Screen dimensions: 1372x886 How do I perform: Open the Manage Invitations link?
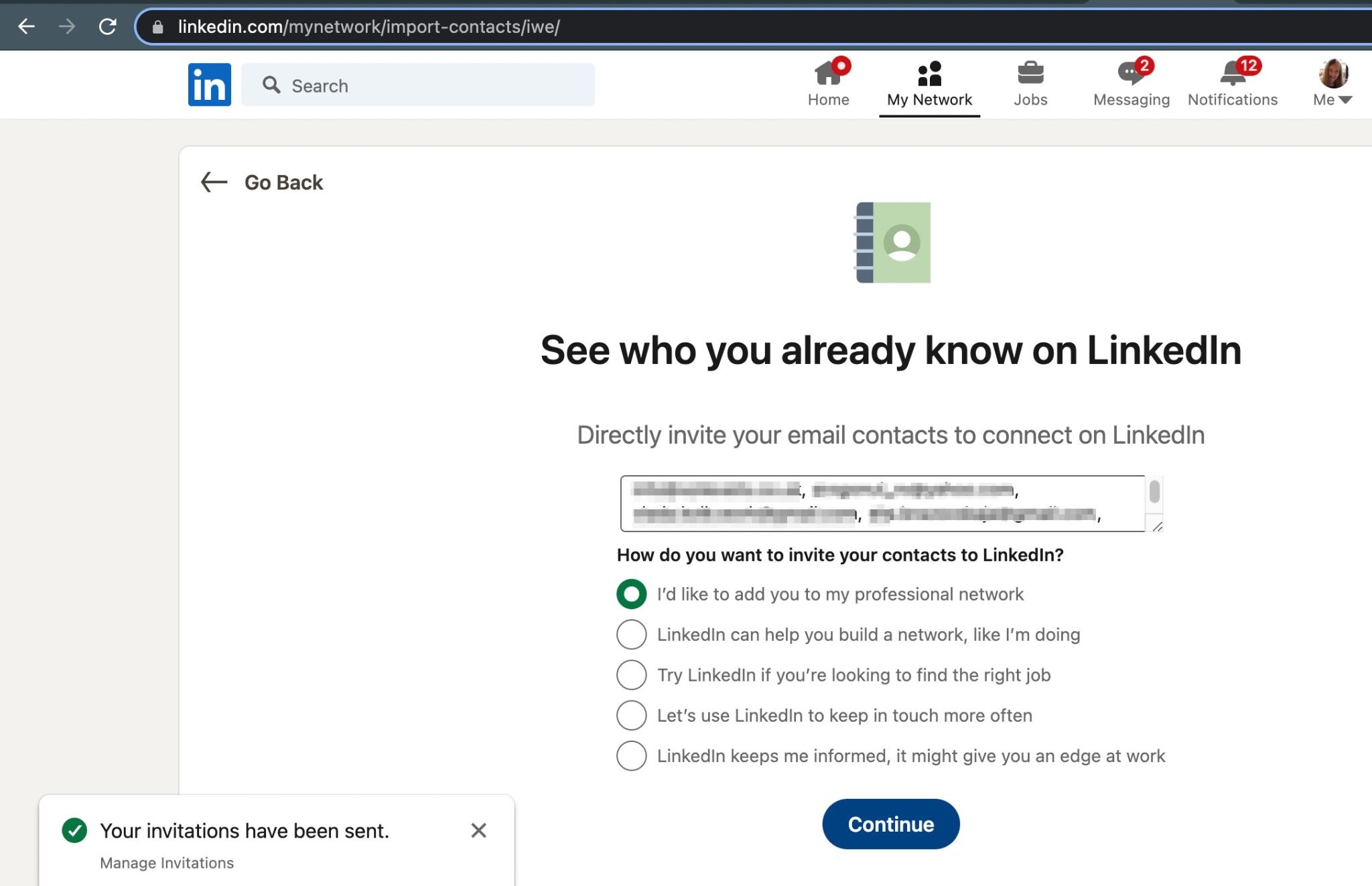167,863
